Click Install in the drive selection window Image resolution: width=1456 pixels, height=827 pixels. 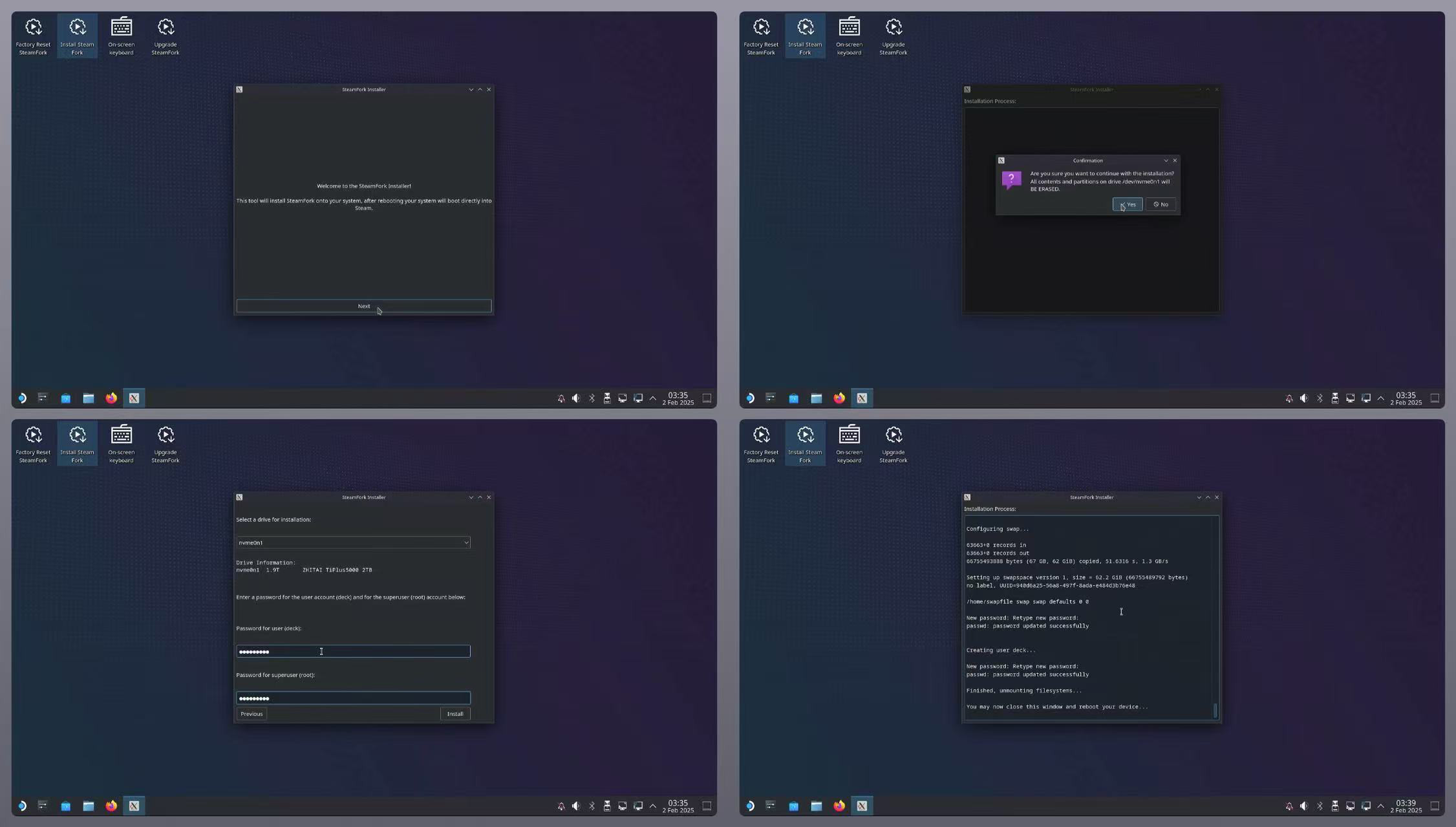tap(455, 714)
